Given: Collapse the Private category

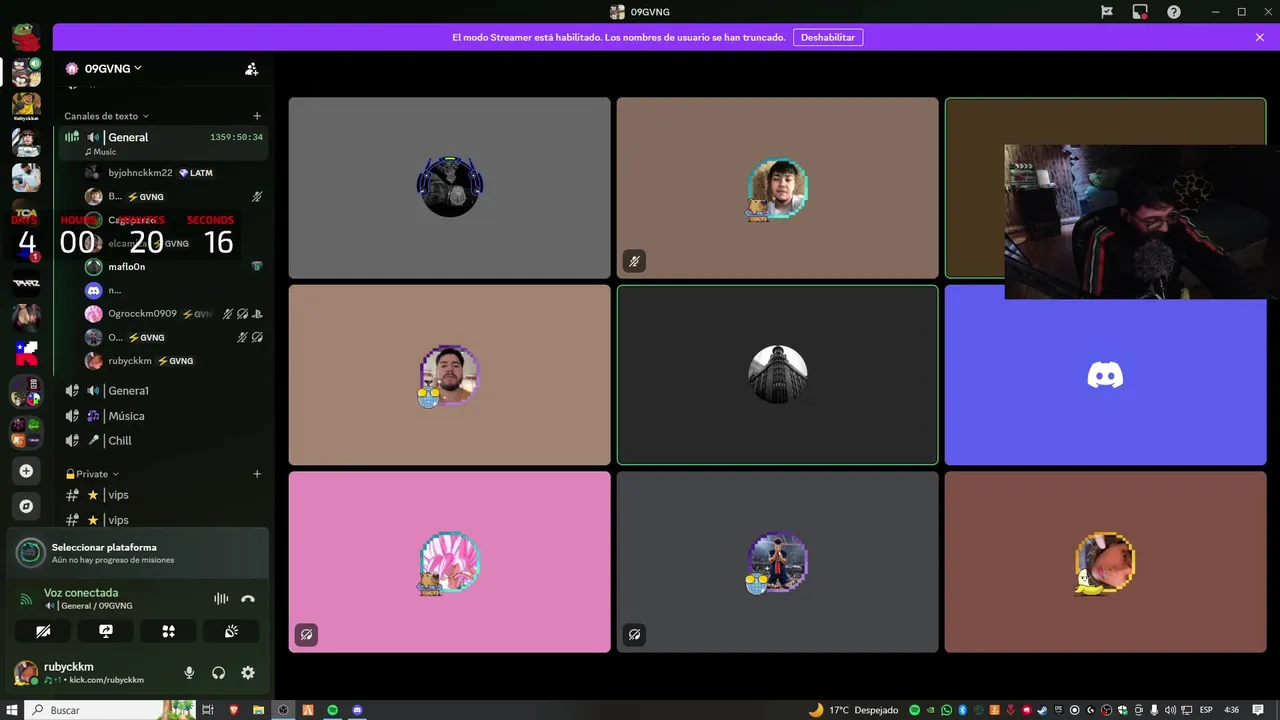Looking at the screenshot, I should (x=92, y=474).
